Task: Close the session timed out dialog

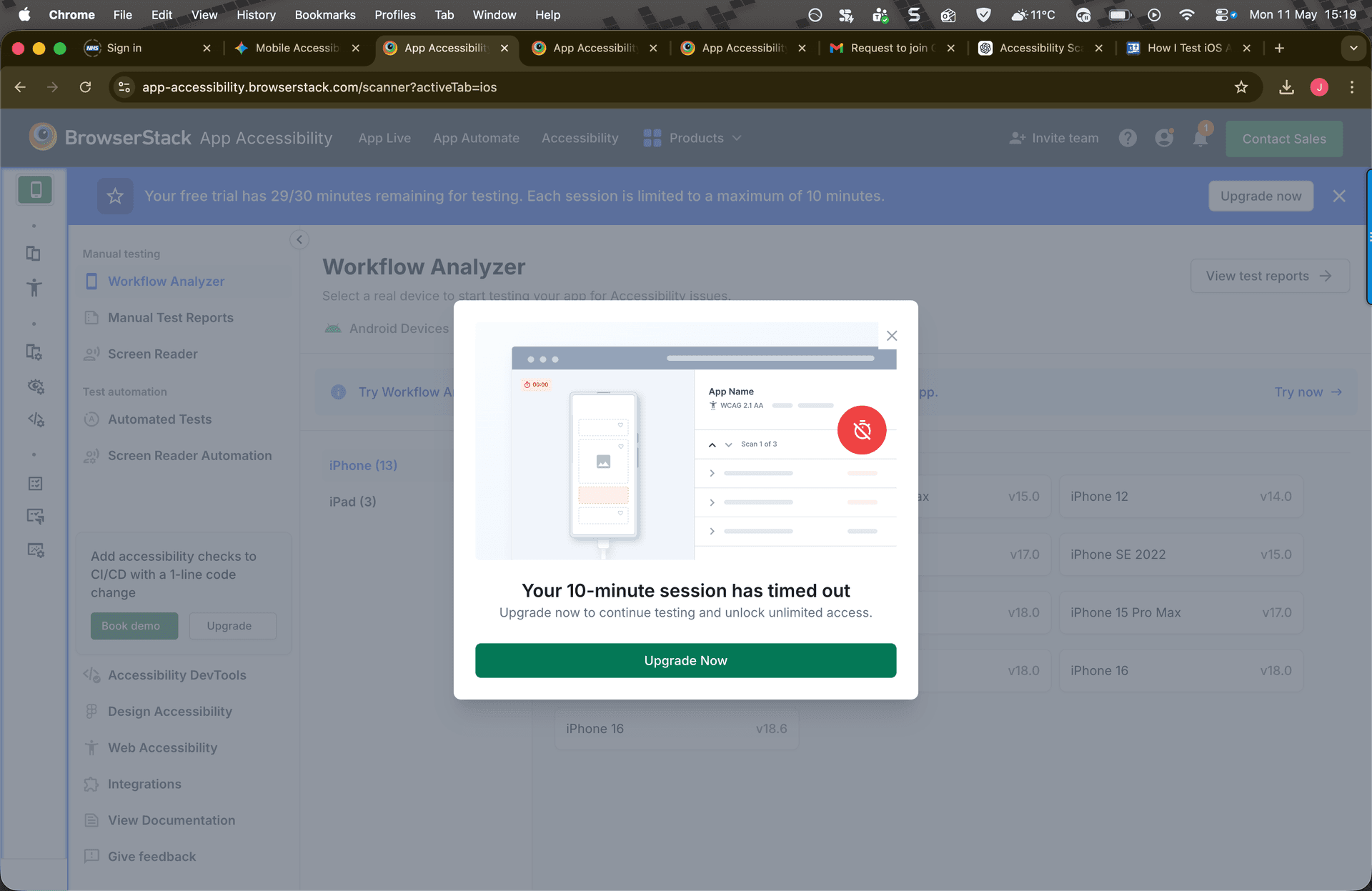Action: coord(892,335)
